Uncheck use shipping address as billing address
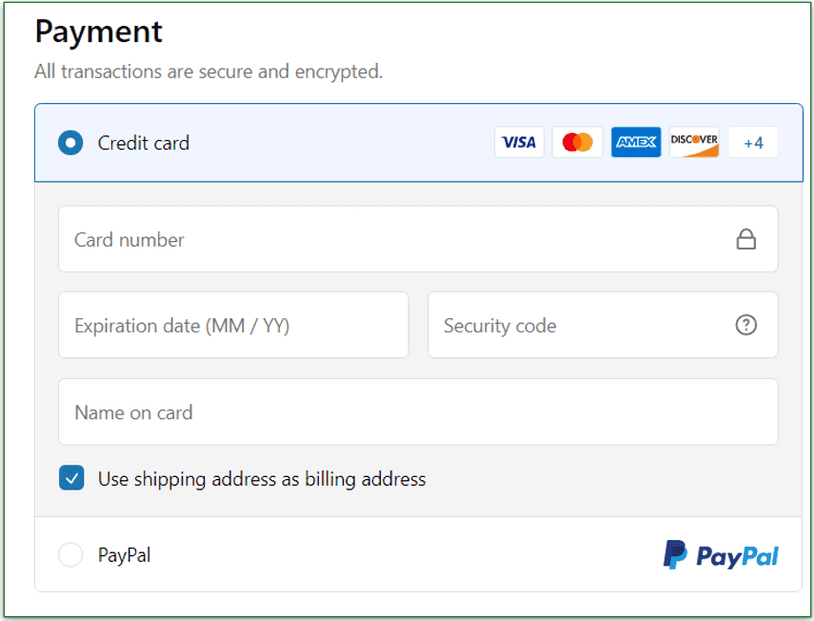The height and width of the screenshot is (621, 814). pos(71,478)
